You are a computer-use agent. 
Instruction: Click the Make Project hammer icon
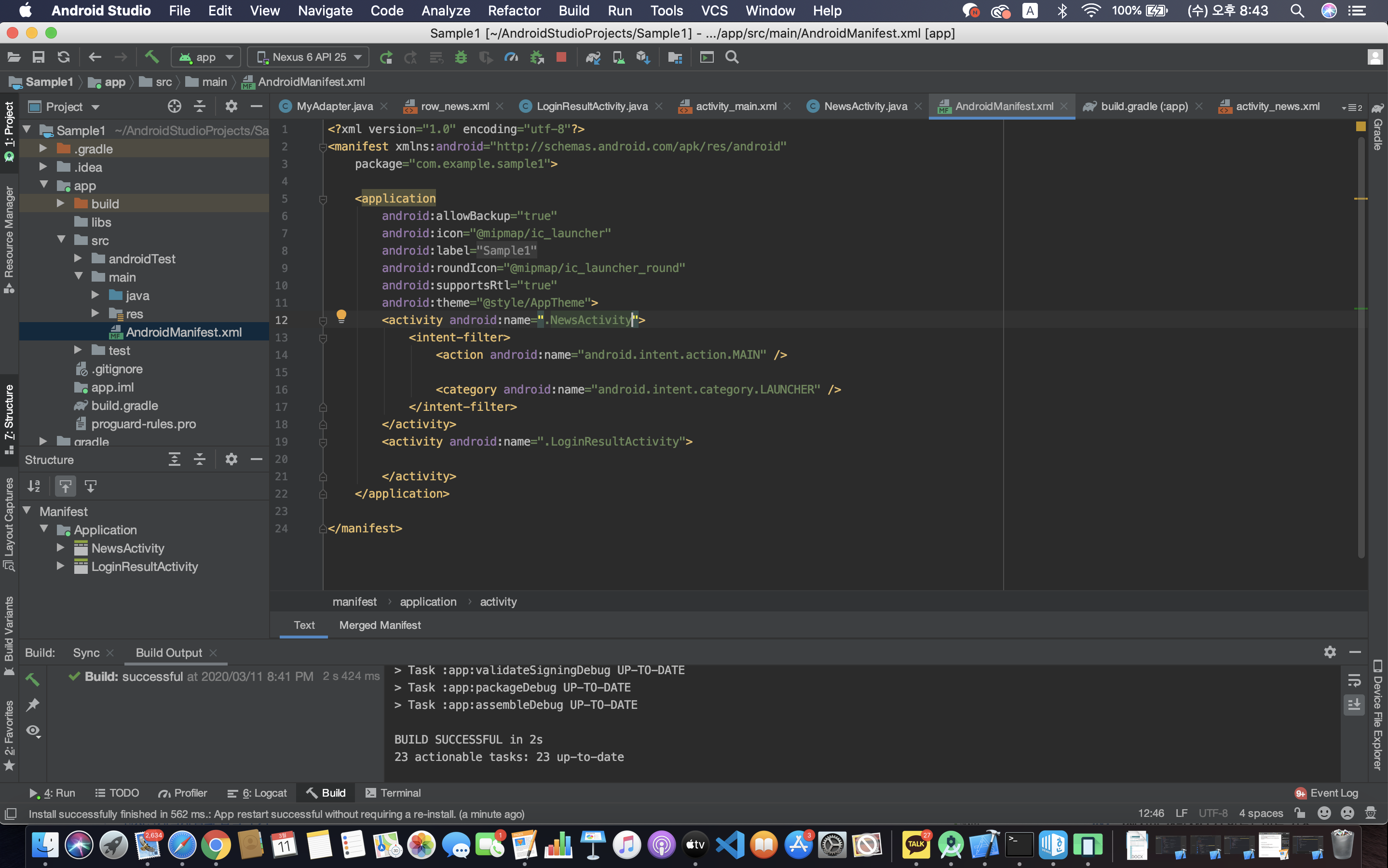tap(151, 57)
